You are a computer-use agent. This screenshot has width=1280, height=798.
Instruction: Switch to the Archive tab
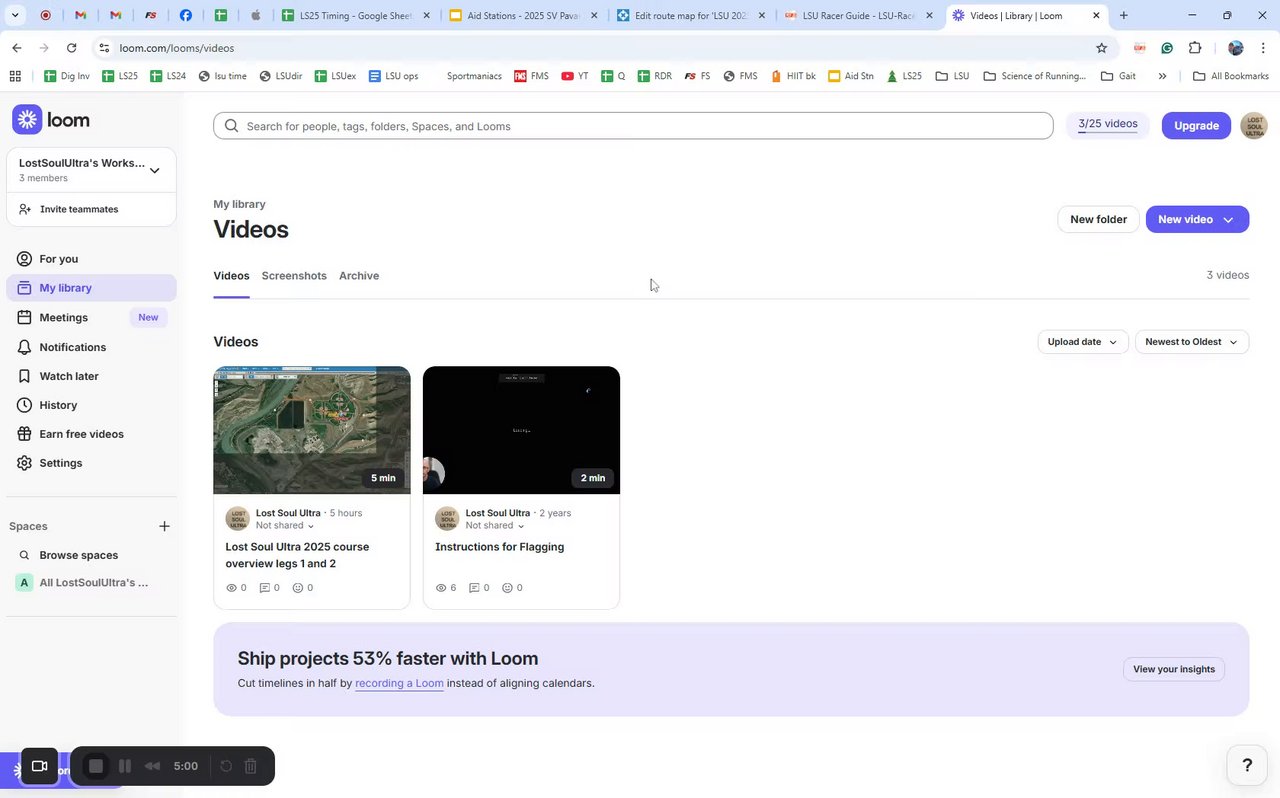[359, 276]
